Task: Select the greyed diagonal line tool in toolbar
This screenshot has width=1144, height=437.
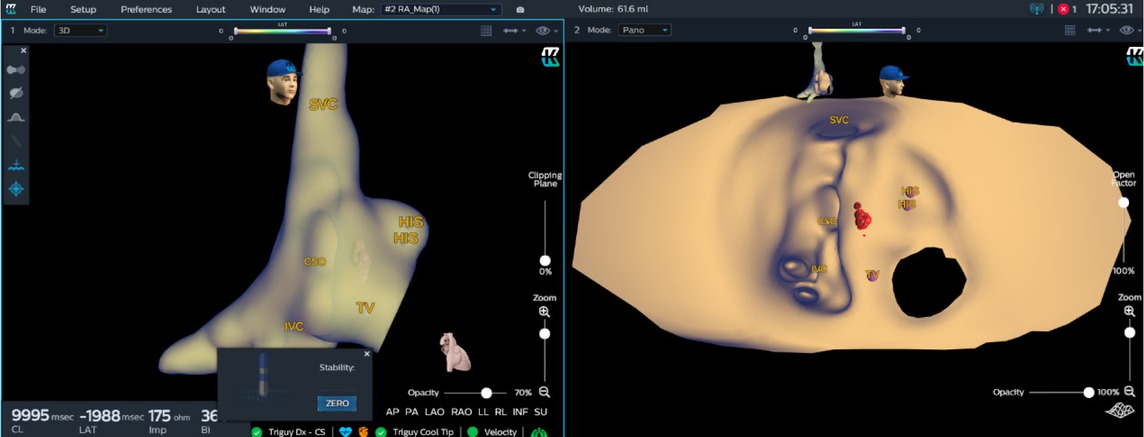Action: tap(15, 141)
